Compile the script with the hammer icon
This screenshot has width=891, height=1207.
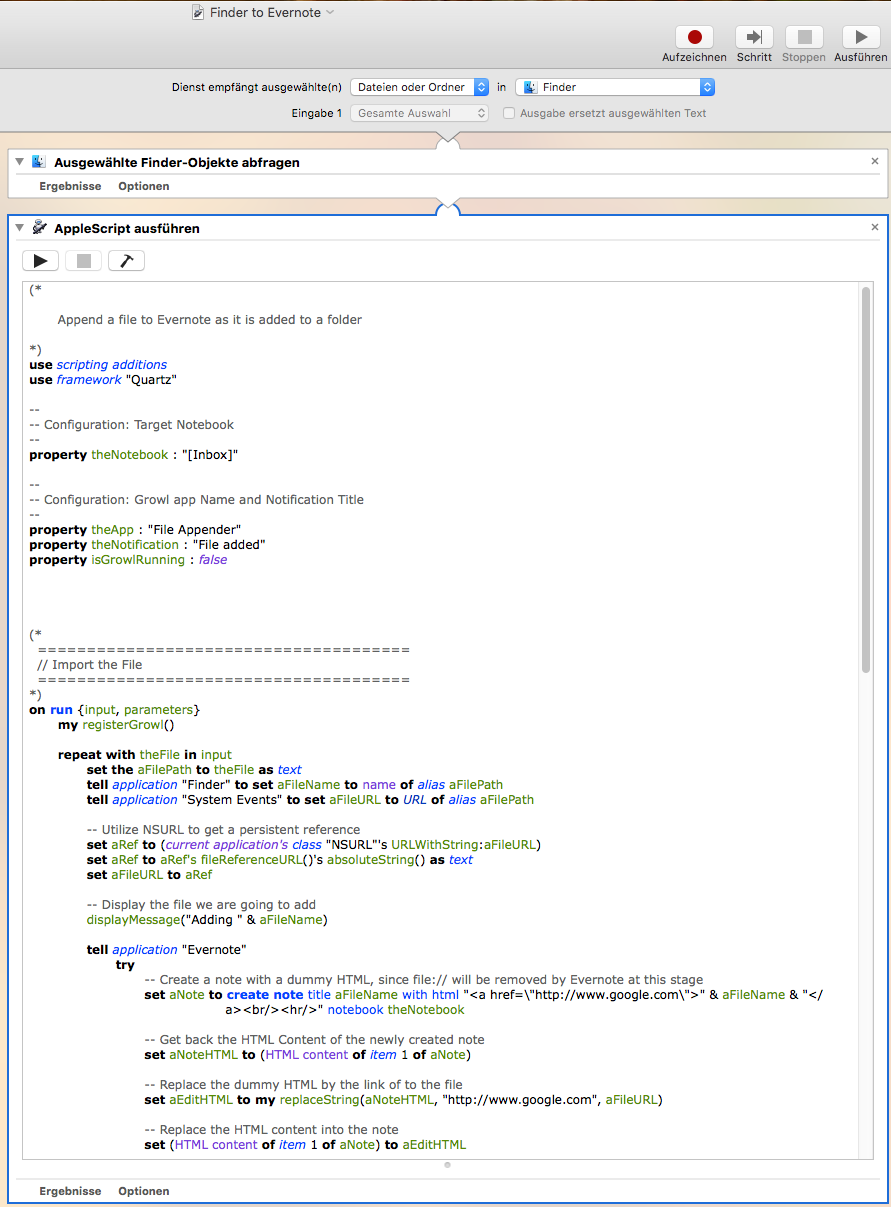coord(126,261)
